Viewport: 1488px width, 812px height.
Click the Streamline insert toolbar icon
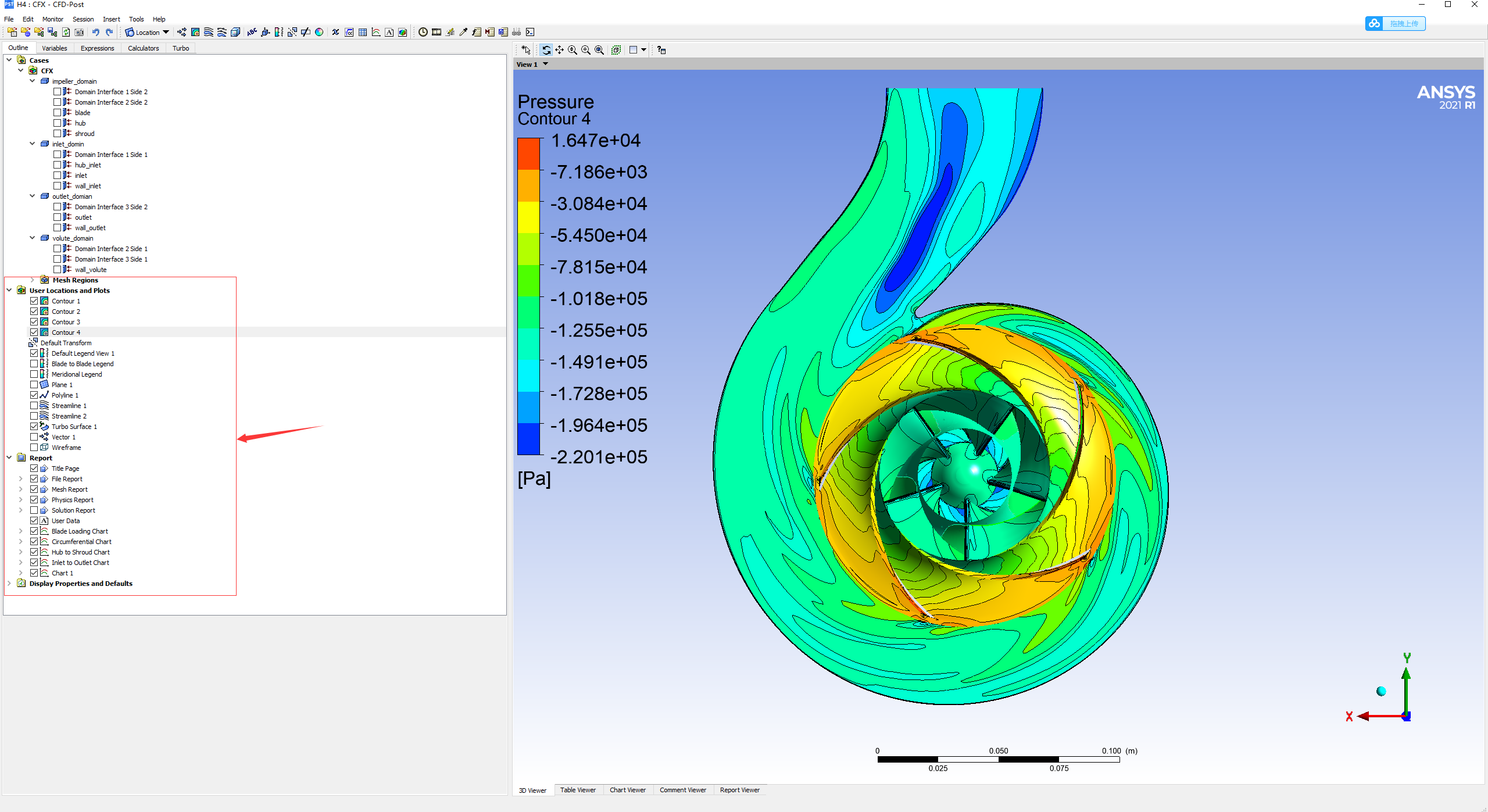(x=208, y=33)
